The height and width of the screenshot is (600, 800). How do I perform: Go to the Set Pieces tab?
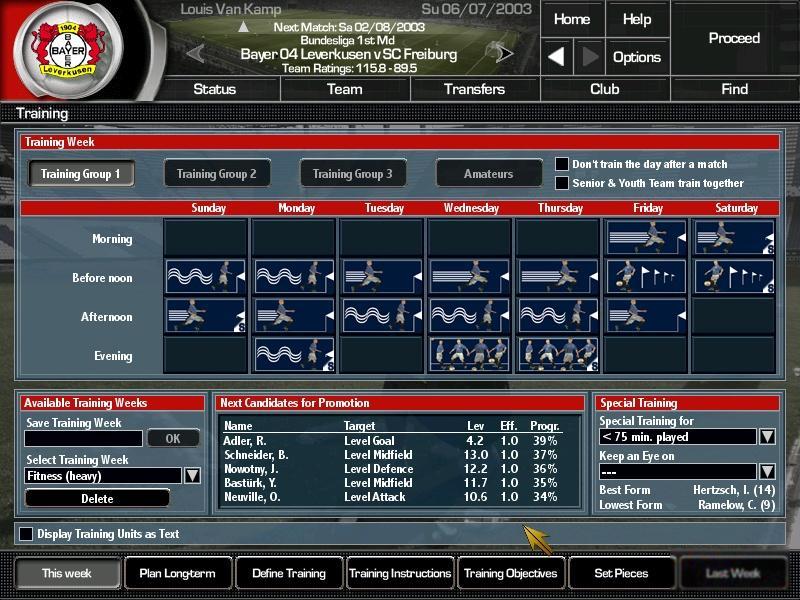tap(622, 573)
